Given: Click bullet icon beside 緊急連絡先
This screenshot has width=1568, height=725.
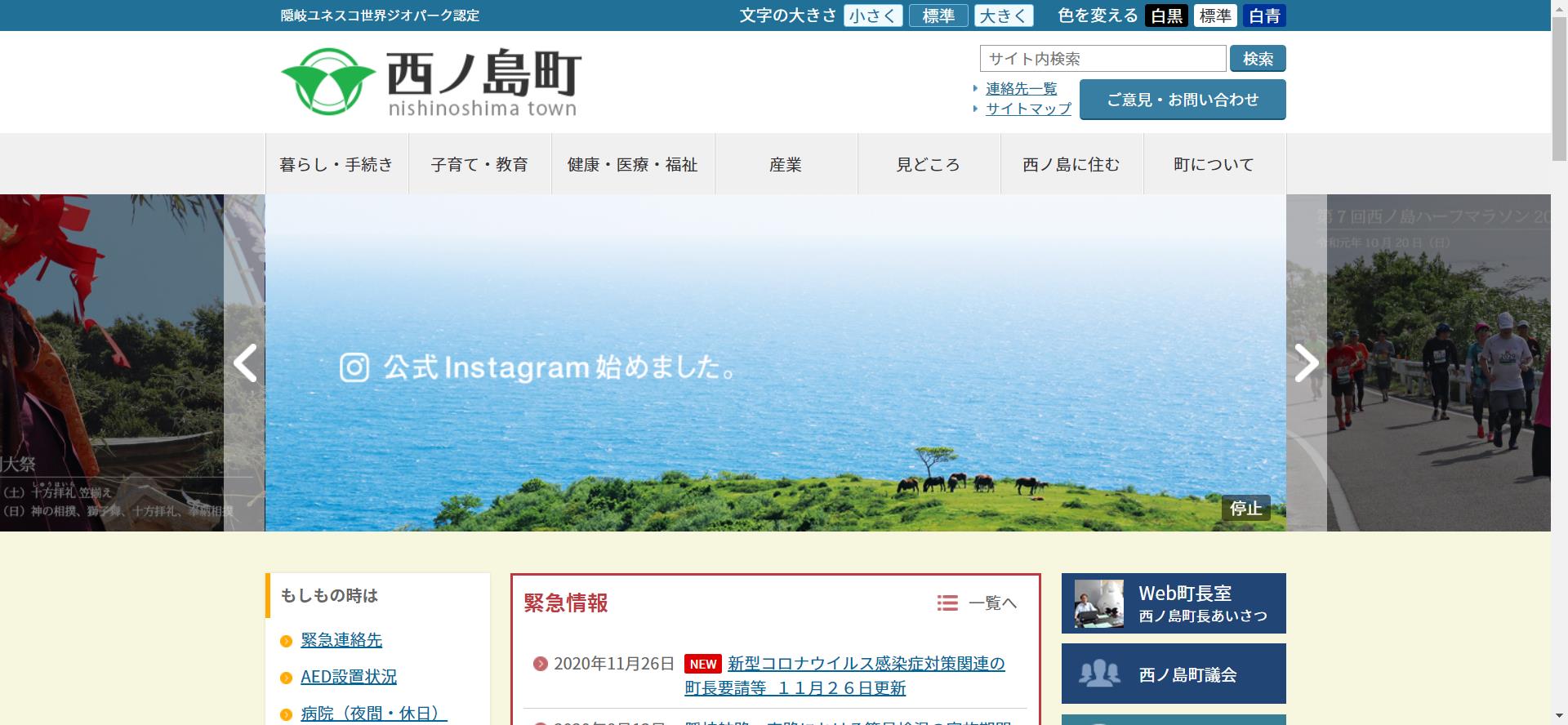Looking at the screenshot, I should point(286,641).
